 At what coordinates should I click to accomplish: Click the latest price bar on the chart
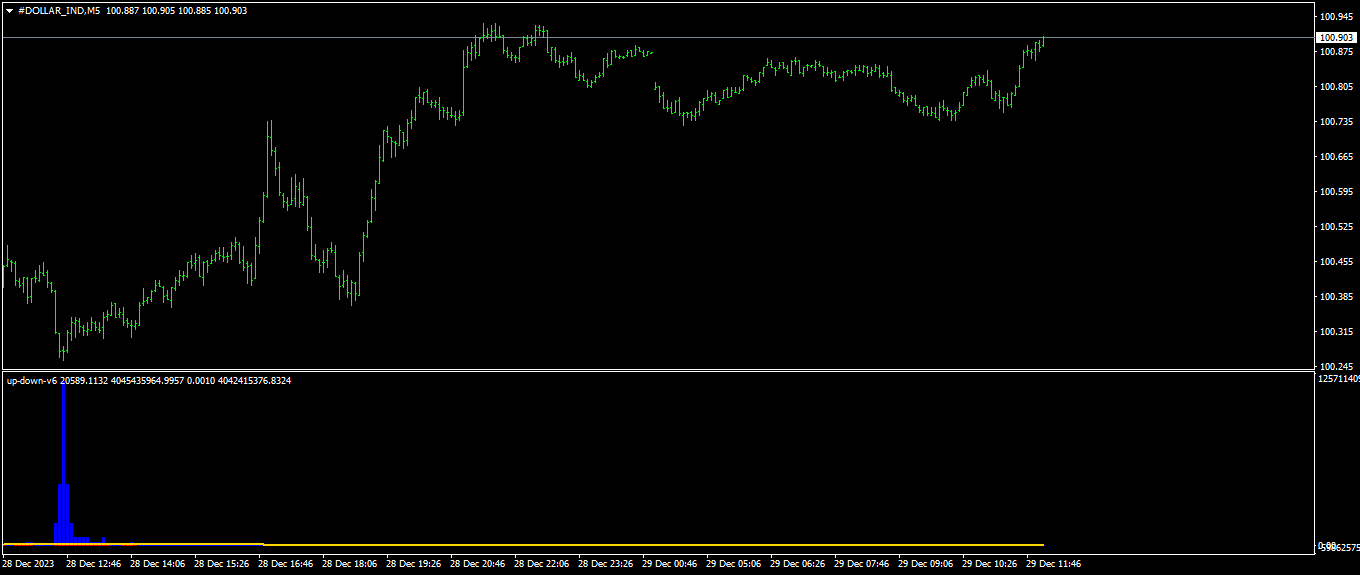pyautogui.click(x=1043, y=41)
